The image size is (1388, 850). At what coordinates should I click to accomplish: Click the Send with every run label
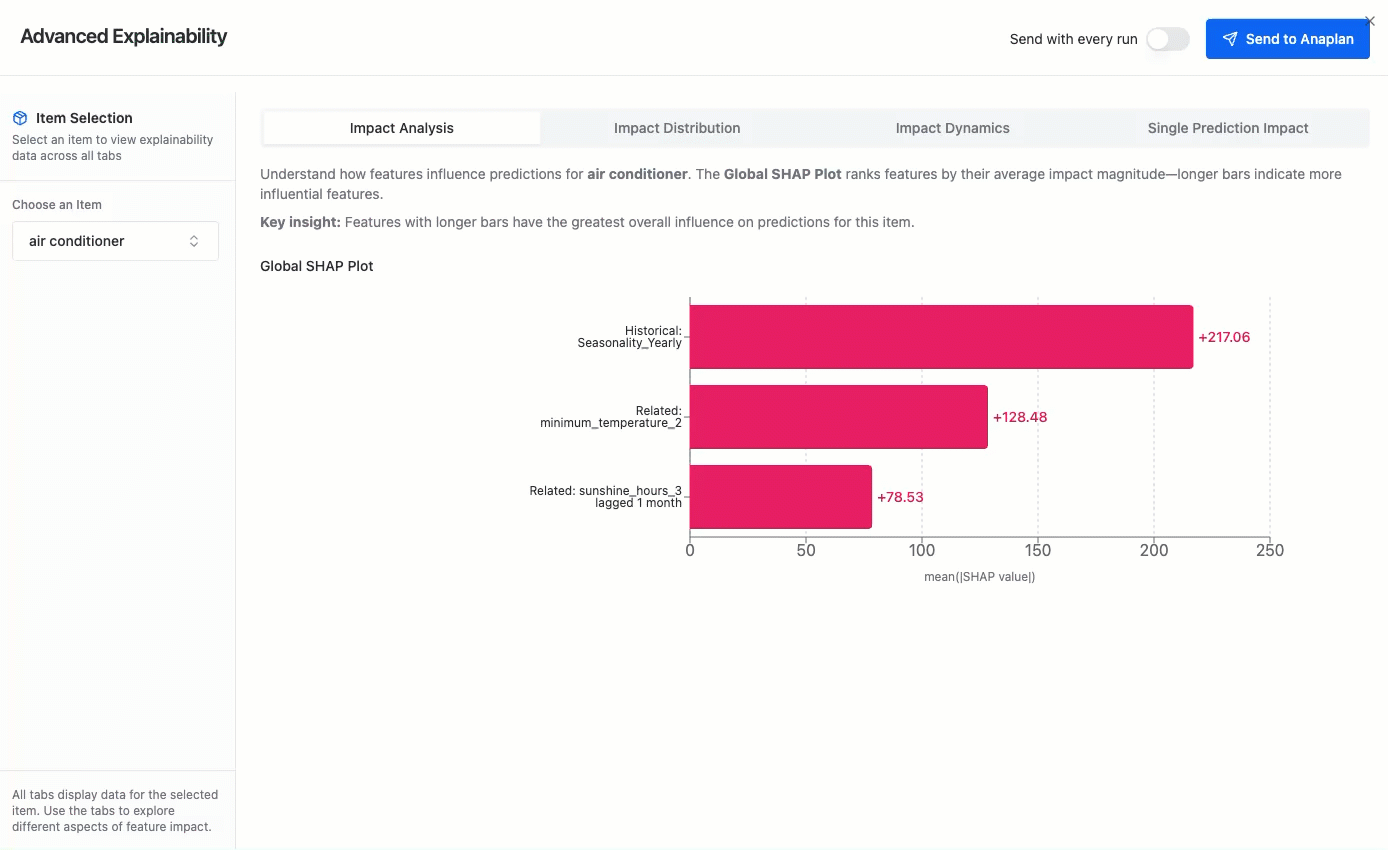[x=1074, y=39]
